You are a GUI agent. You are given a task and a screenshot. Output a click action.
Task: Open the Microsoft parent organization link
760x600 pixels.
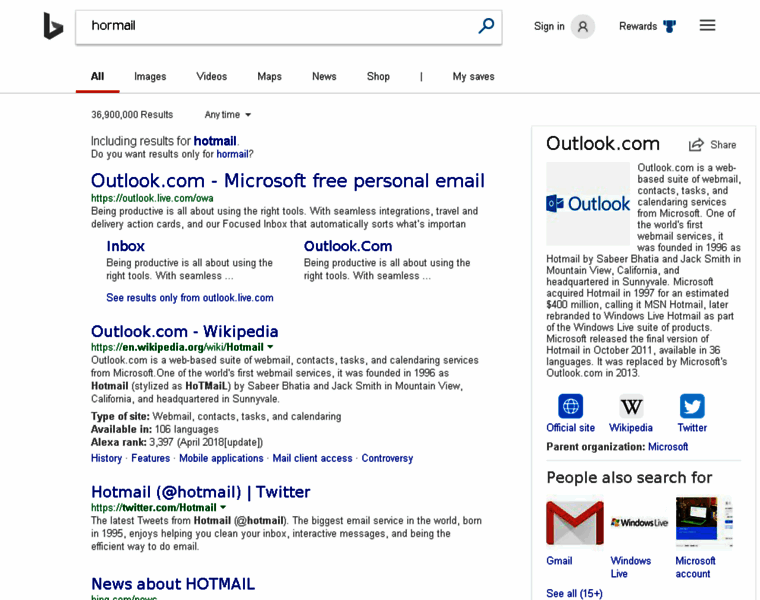(668, 446)
